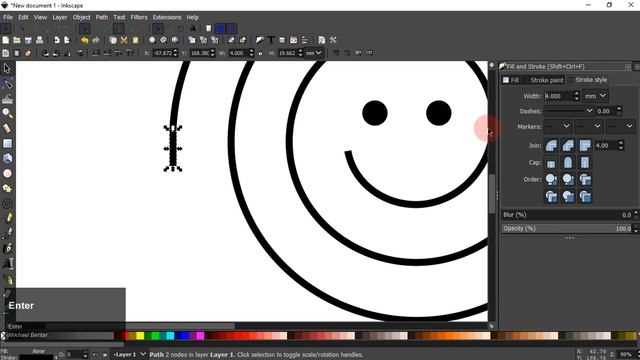Set square cap style
The width and height of the screenshot is (640, 360).
[x=585, y=163]
